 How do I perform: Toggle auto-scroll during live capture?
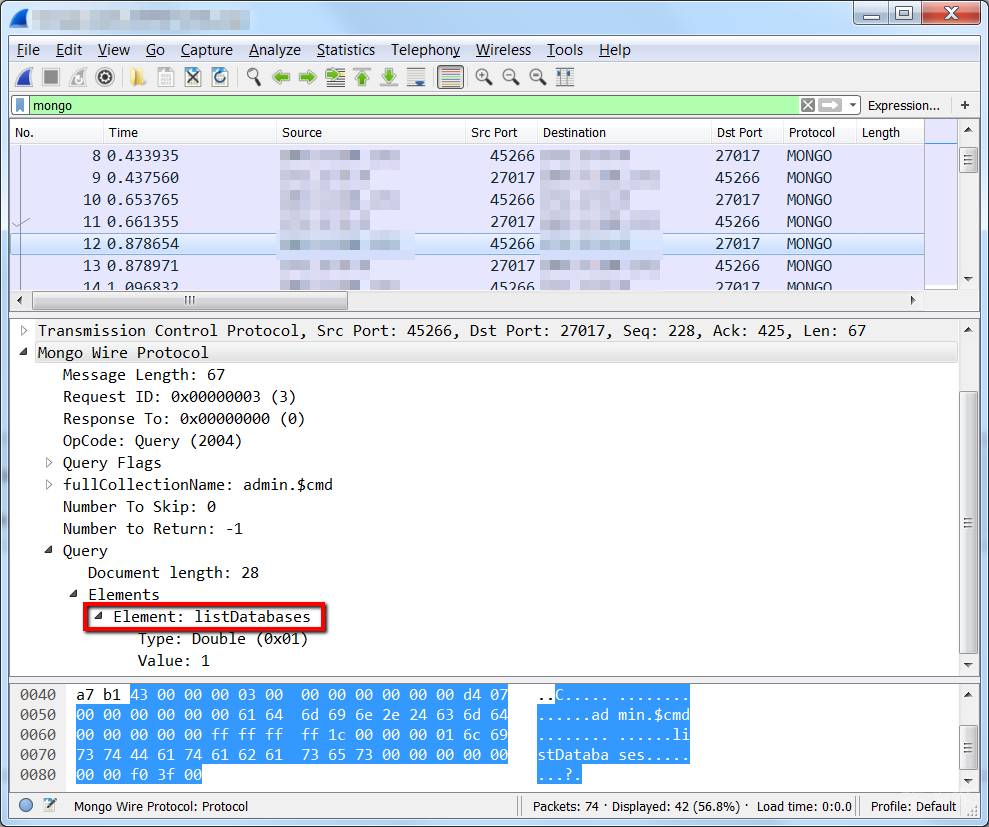[x=416, y=78]
